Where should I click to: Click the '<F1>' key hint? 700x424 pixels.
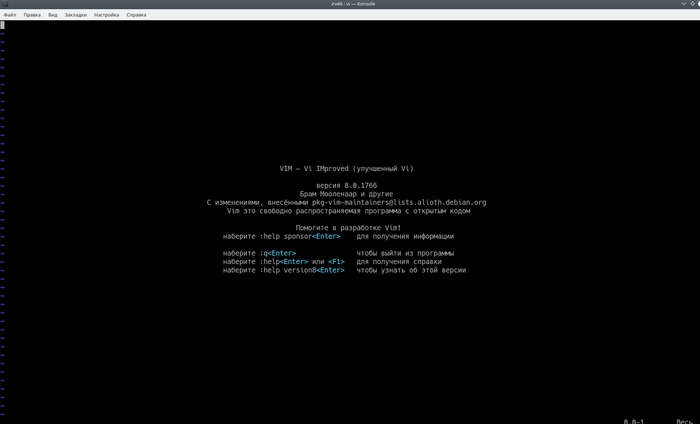pos(336,262)
